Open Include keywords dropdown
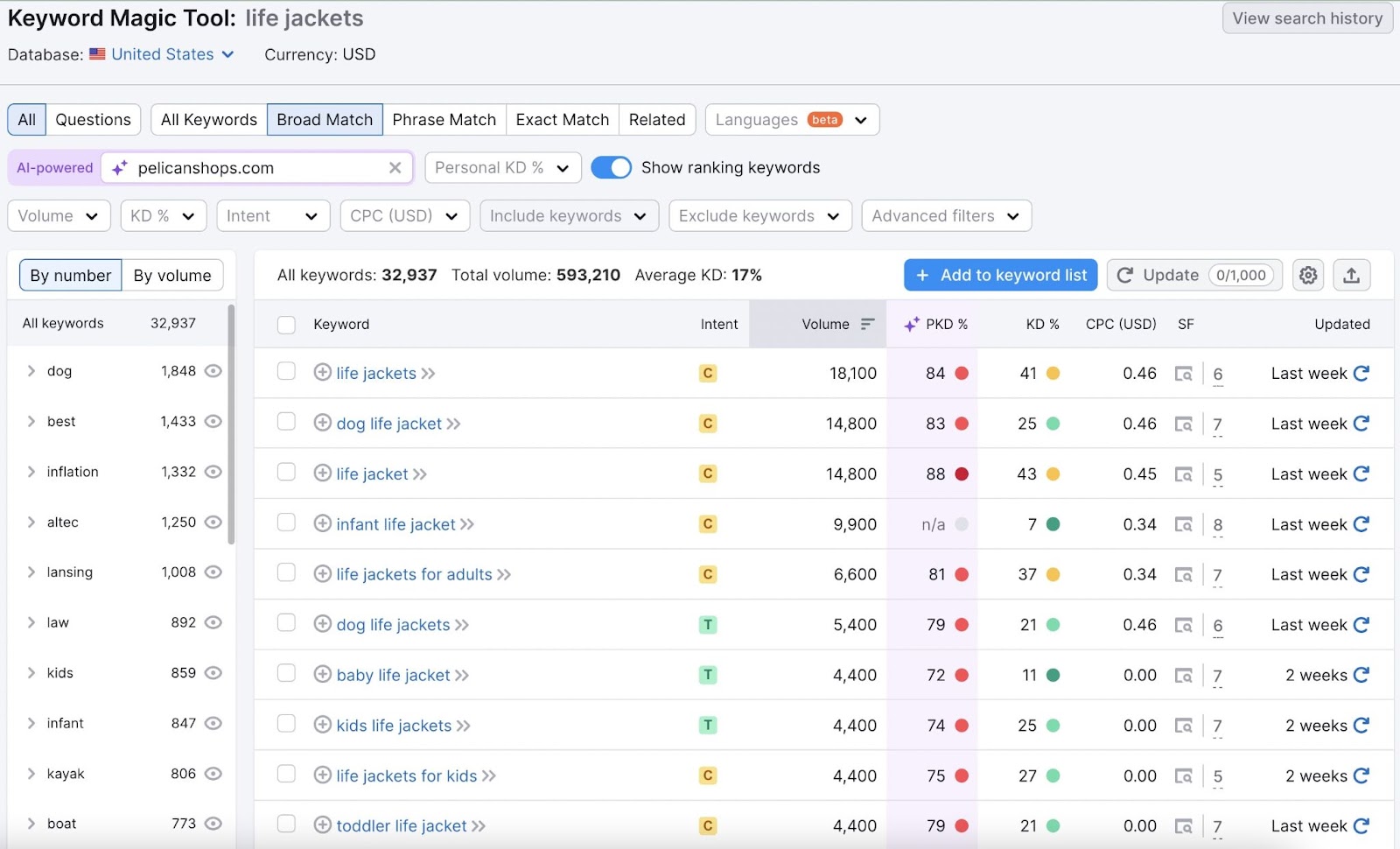 point(569,215)
